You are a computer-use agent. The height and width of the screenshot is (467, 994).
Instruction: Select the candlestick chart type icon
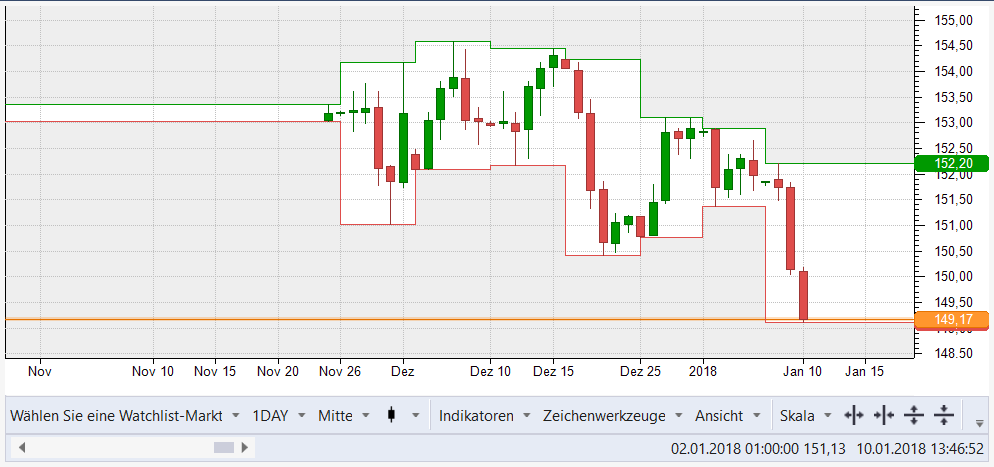pos(390,415)
